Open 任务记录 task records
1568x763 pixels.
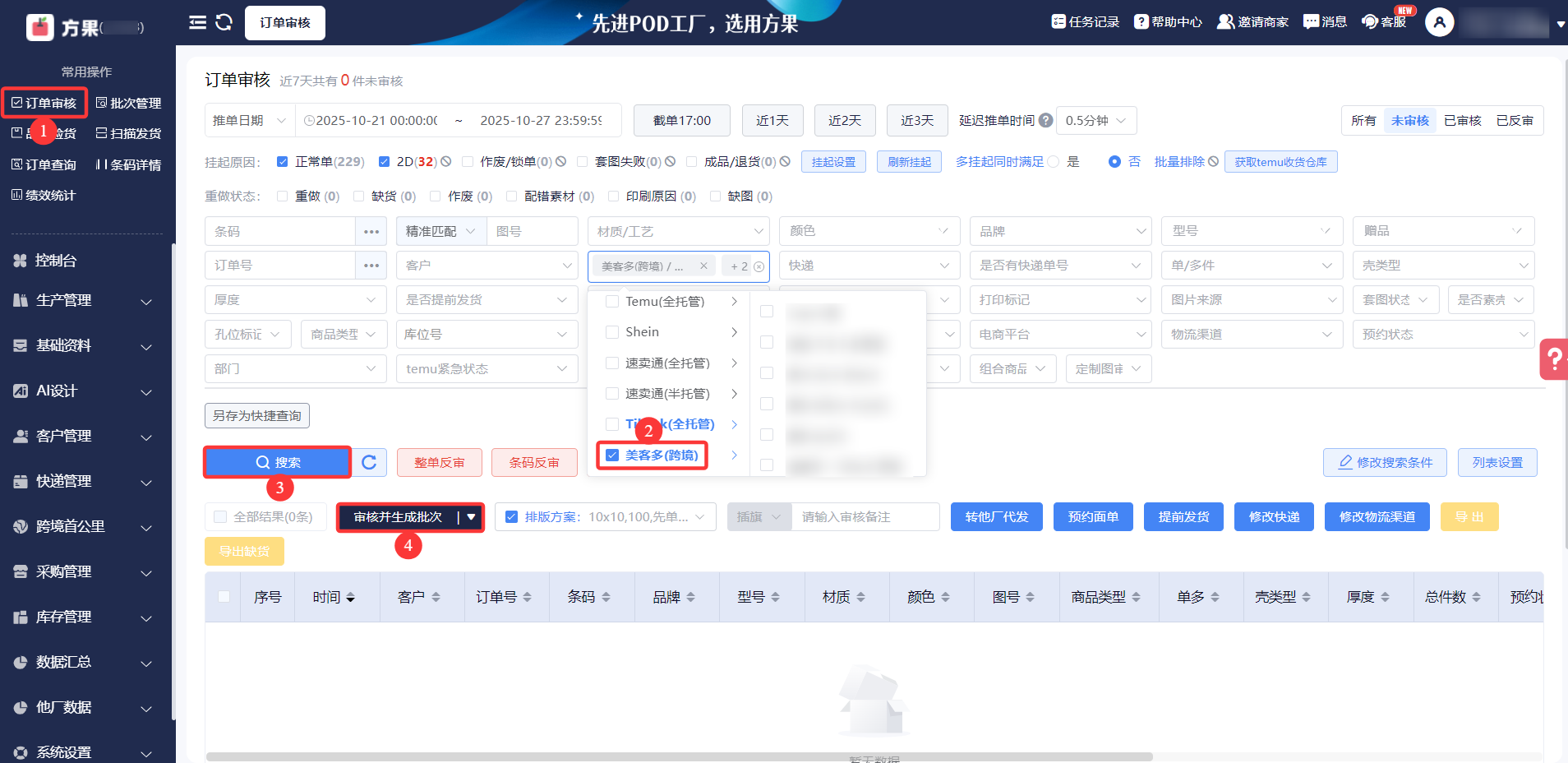point(1085,22)
